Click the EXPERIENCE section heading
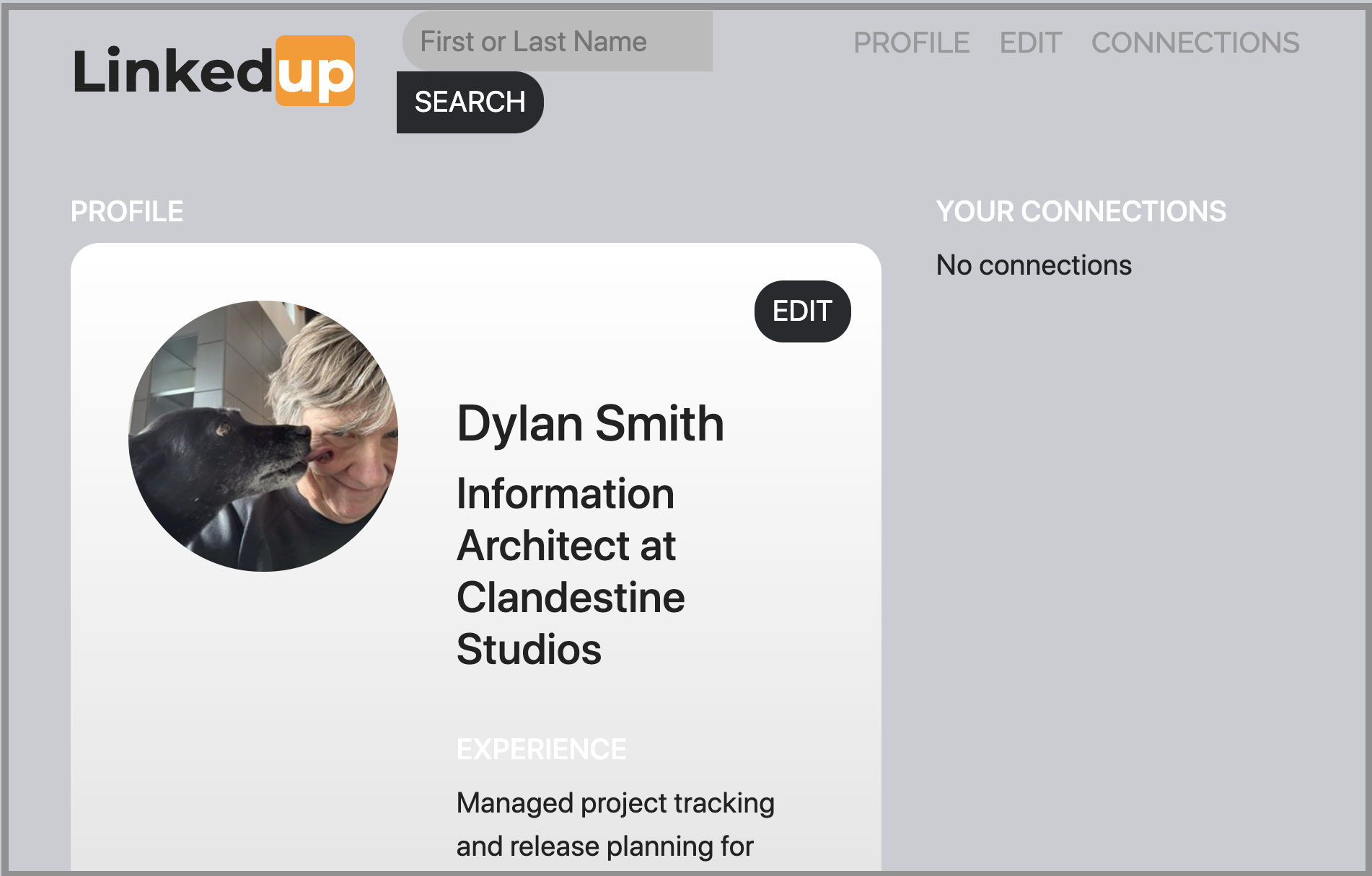Image resolution: width=1372 pixels, height=876 pixels. coord(542,749)
